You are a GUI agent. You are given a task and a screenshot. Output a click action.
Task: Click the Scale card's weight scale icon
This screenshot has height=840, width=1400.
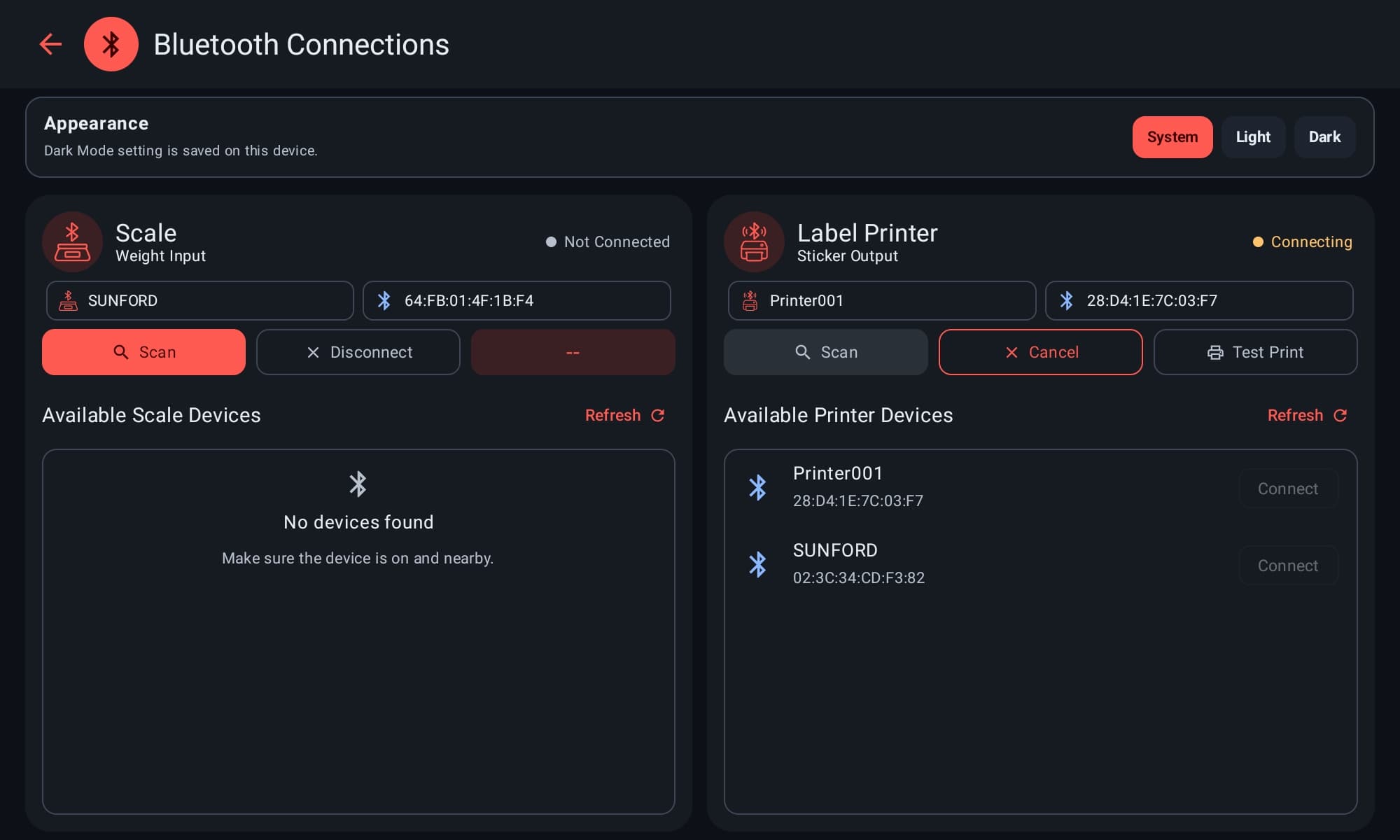click(x=72, y=241)
